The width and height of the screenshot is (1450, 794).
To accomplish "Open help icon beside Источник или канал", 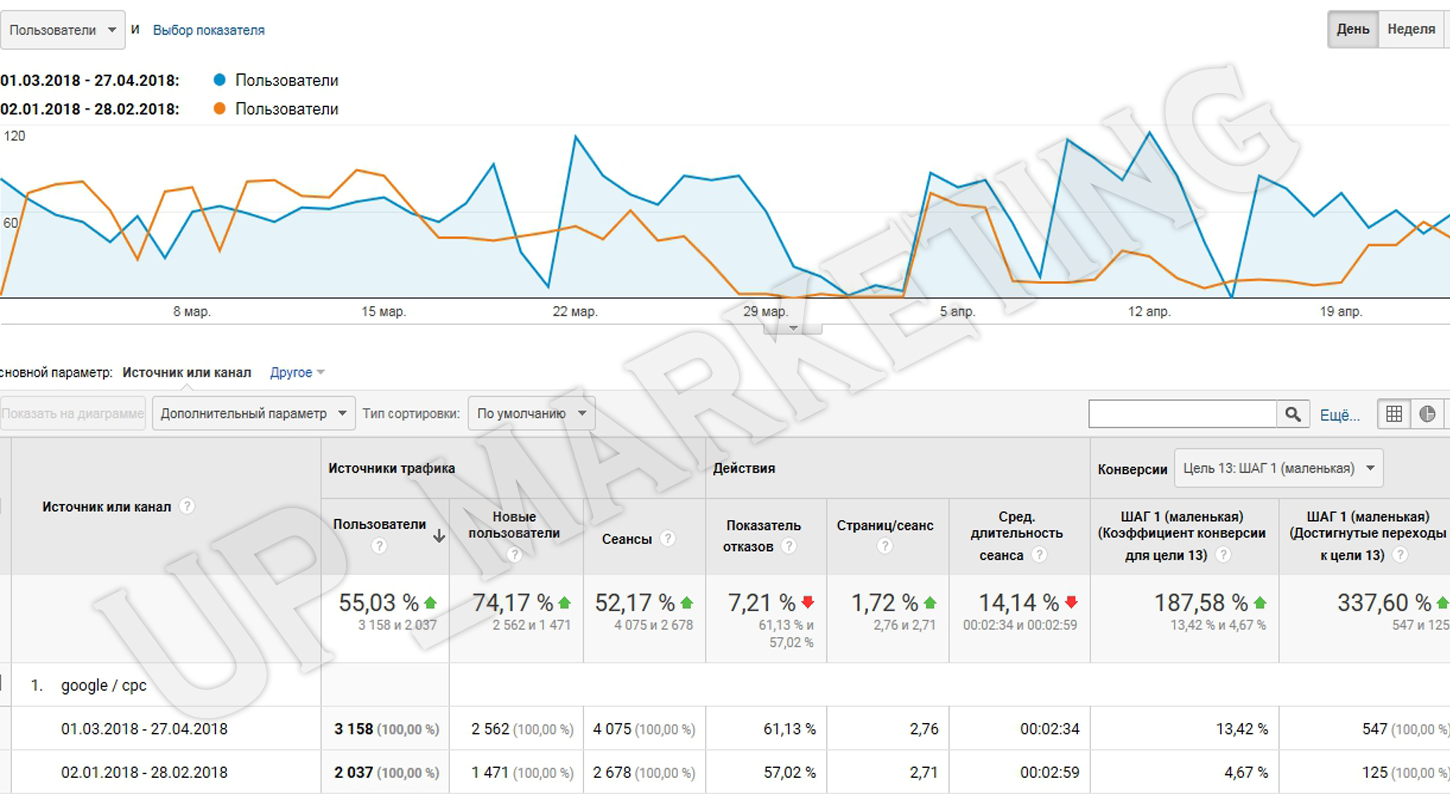I will coord(187,506).
